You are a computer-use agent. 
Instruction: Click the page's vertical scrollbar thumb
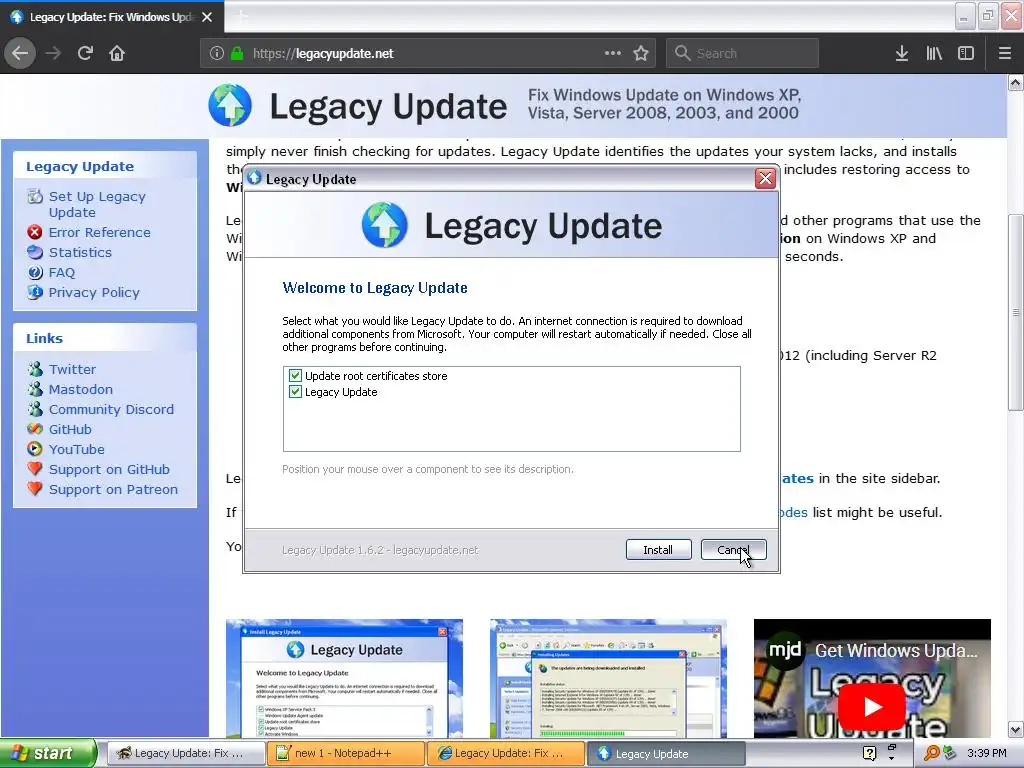click(1016, 312)
